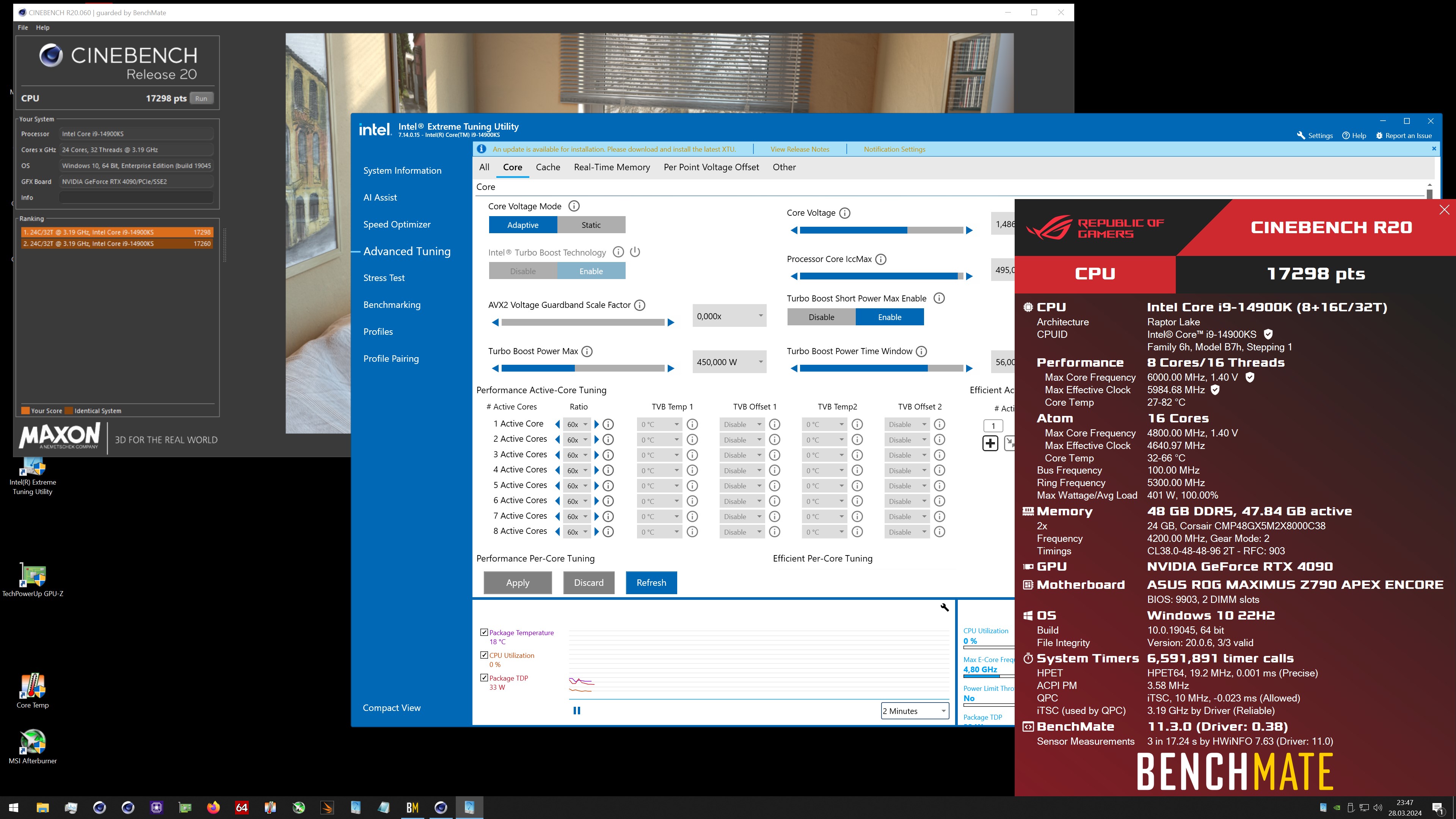Click power icon beside Turbo Boost Technology
This screenshot has height=819, width=1456.
(635, 252)
